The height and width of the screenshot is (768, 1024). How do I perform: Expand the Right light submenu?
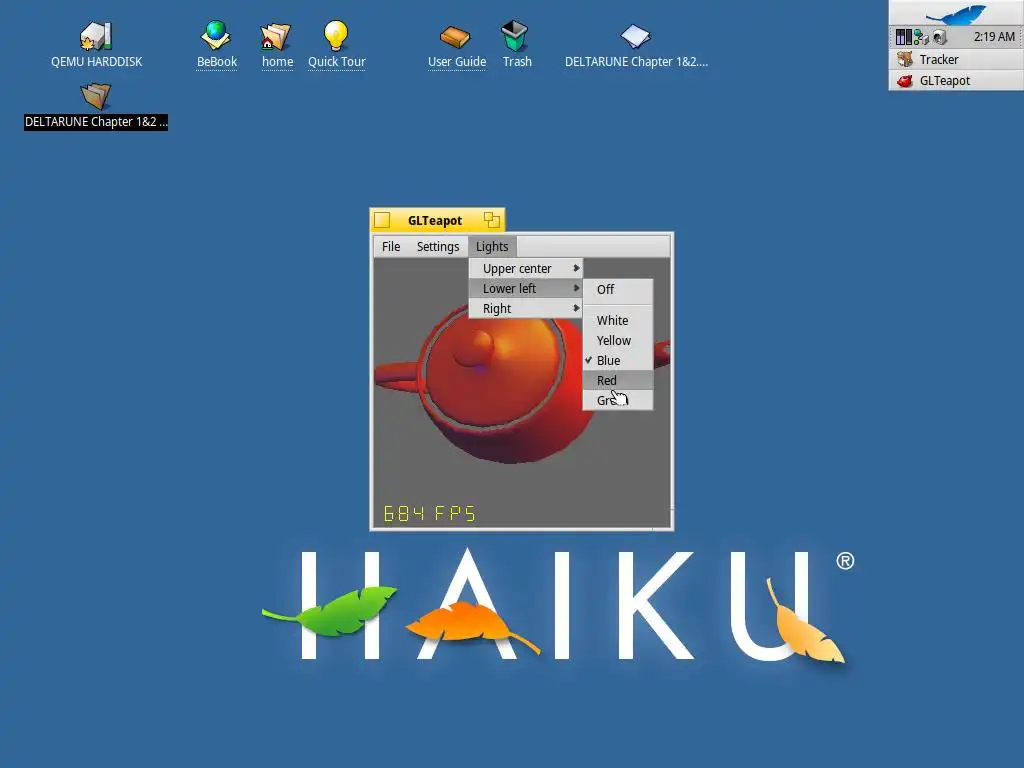click(x=526, y=309)
